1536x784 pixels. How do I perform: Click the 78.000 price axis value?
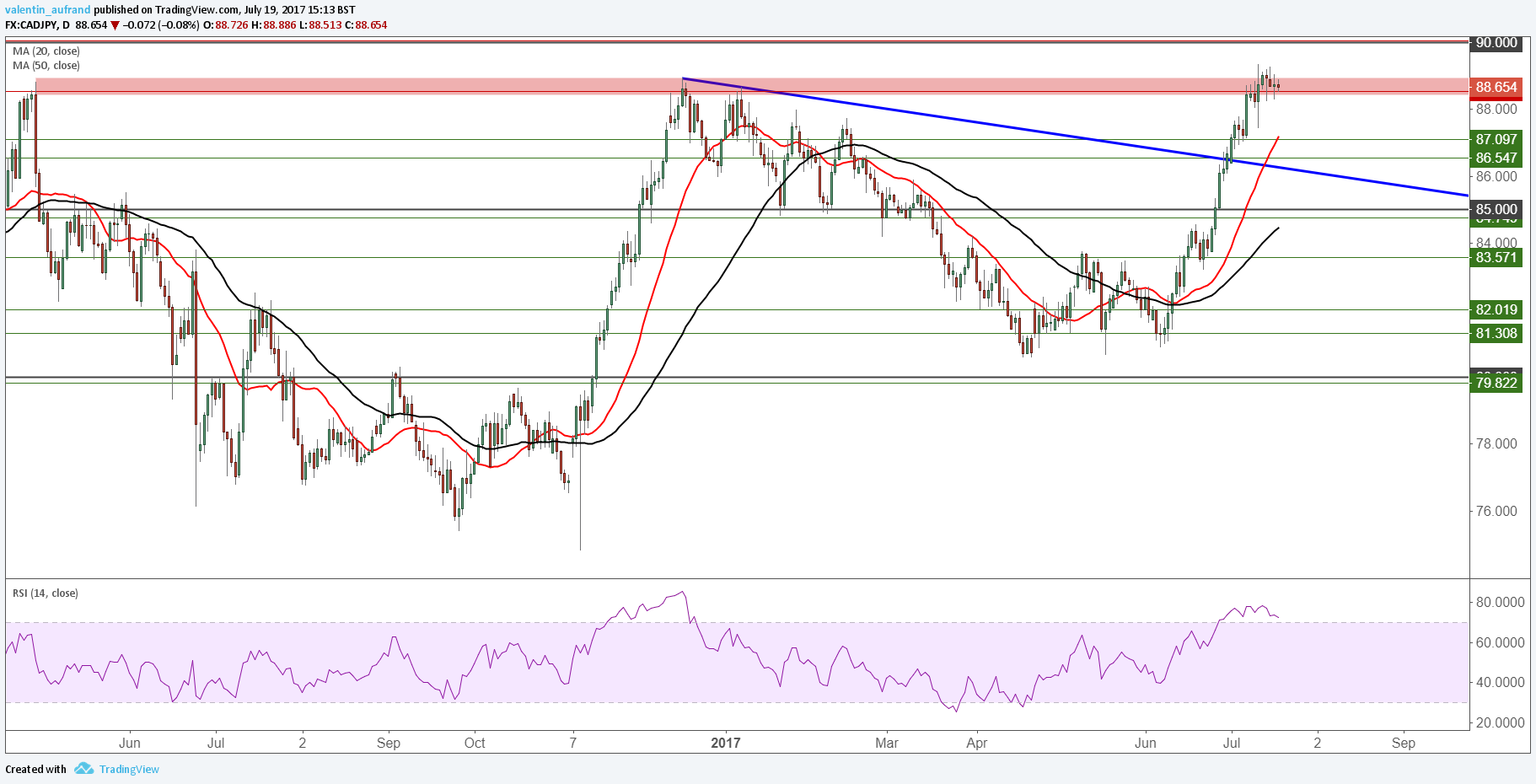pyautogui.click(x=1496, y=443)
